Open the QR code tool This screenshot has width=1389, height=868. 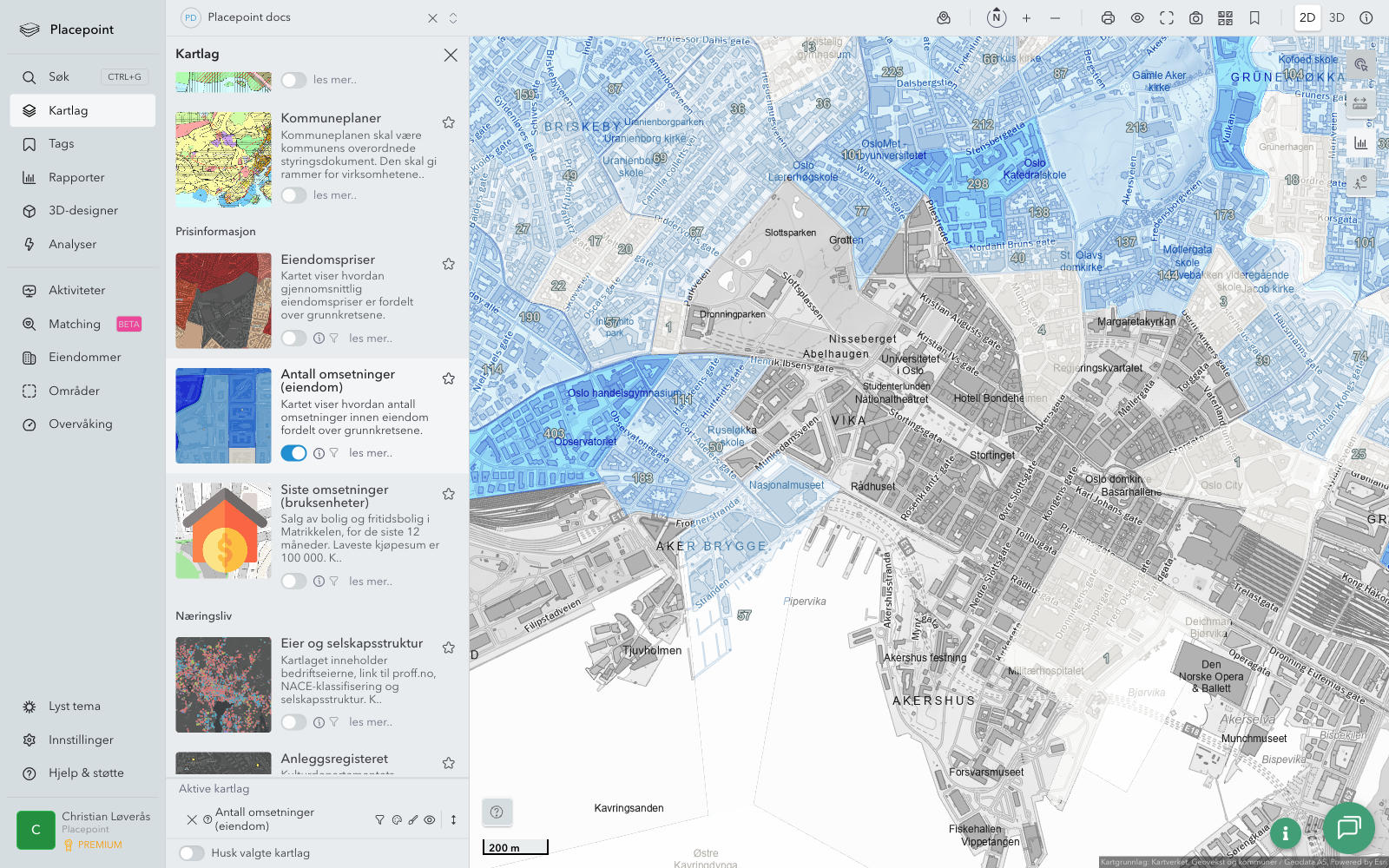pos(1225,18)
